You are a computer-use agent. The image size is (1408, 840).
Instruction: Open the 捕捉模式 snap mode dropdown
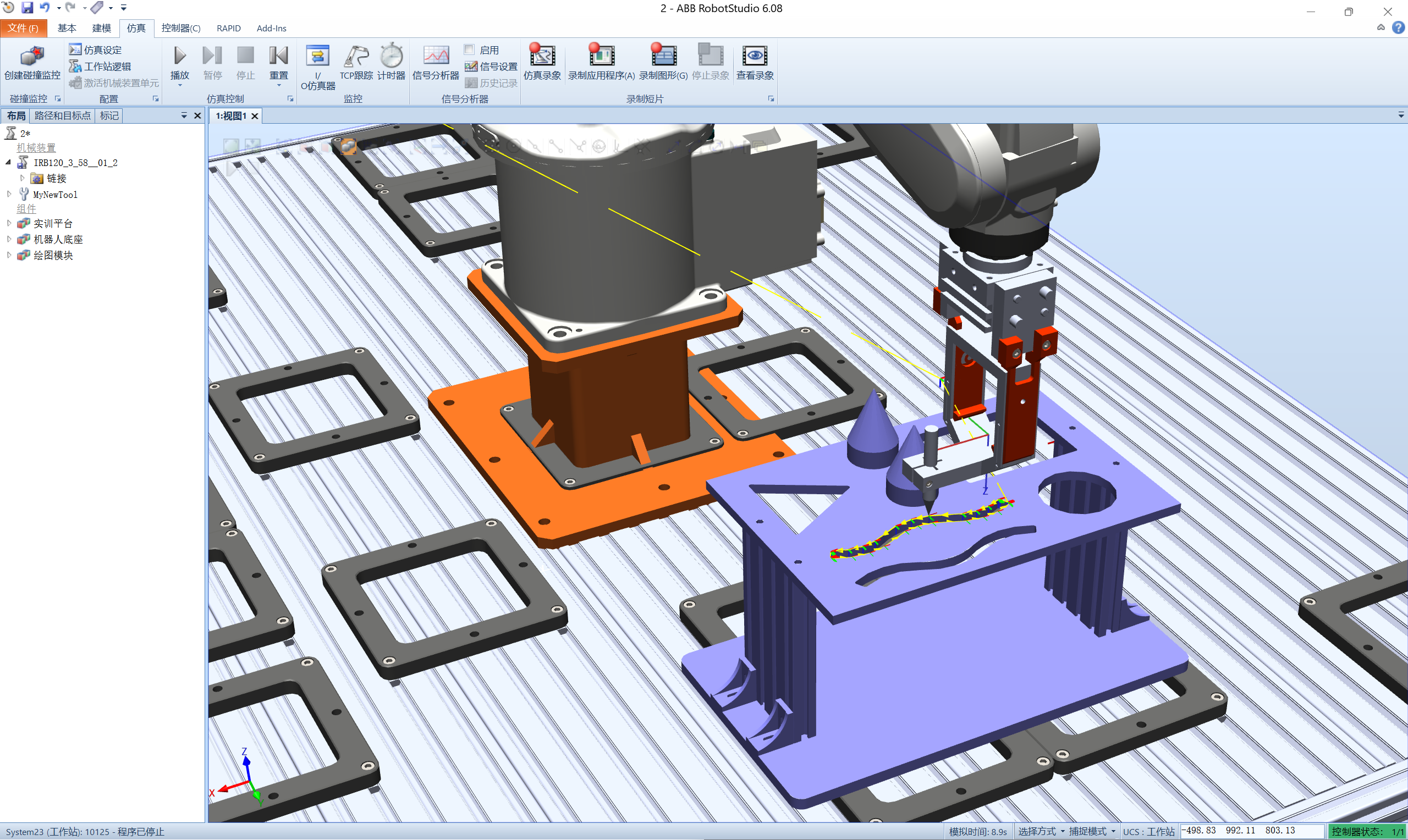click(x=1092, y=831)
